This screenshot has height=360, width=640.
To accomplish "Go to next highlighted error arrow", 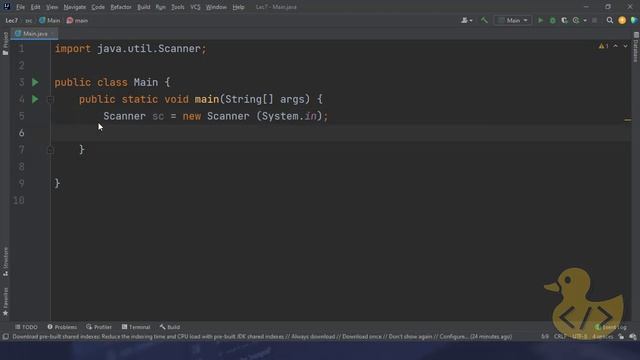I will tap(625, 46).
